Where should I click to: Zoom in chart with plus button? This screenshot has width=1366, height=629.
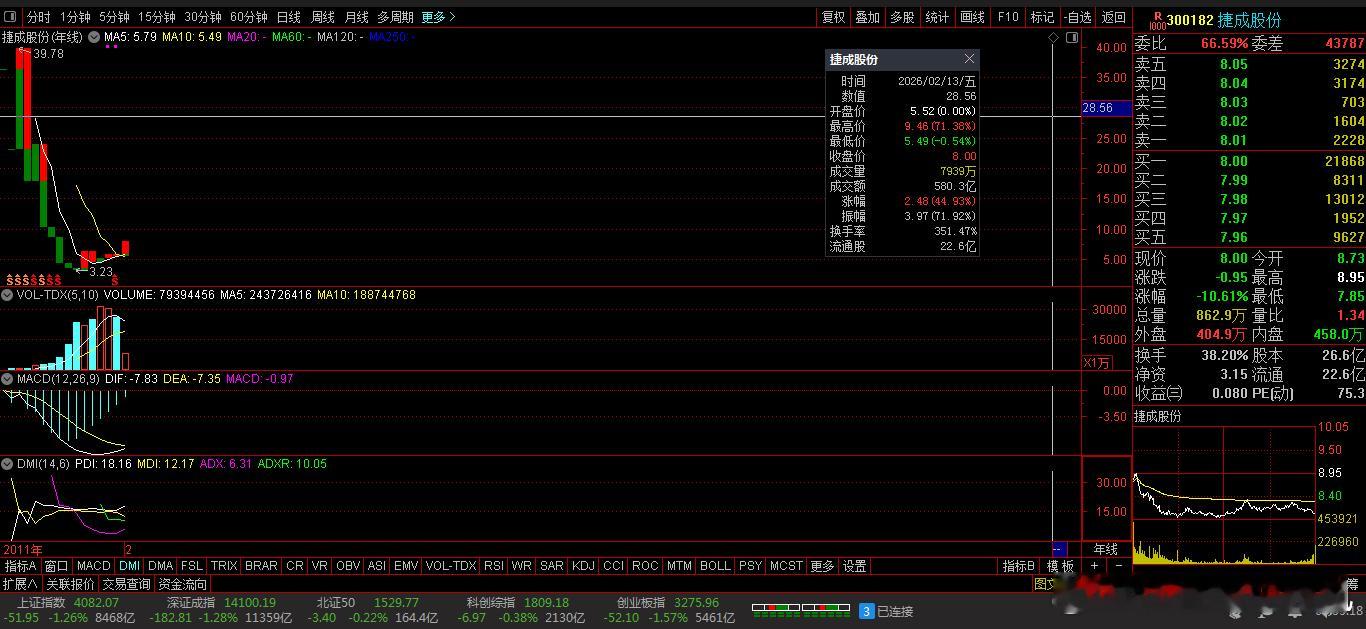1094,566
